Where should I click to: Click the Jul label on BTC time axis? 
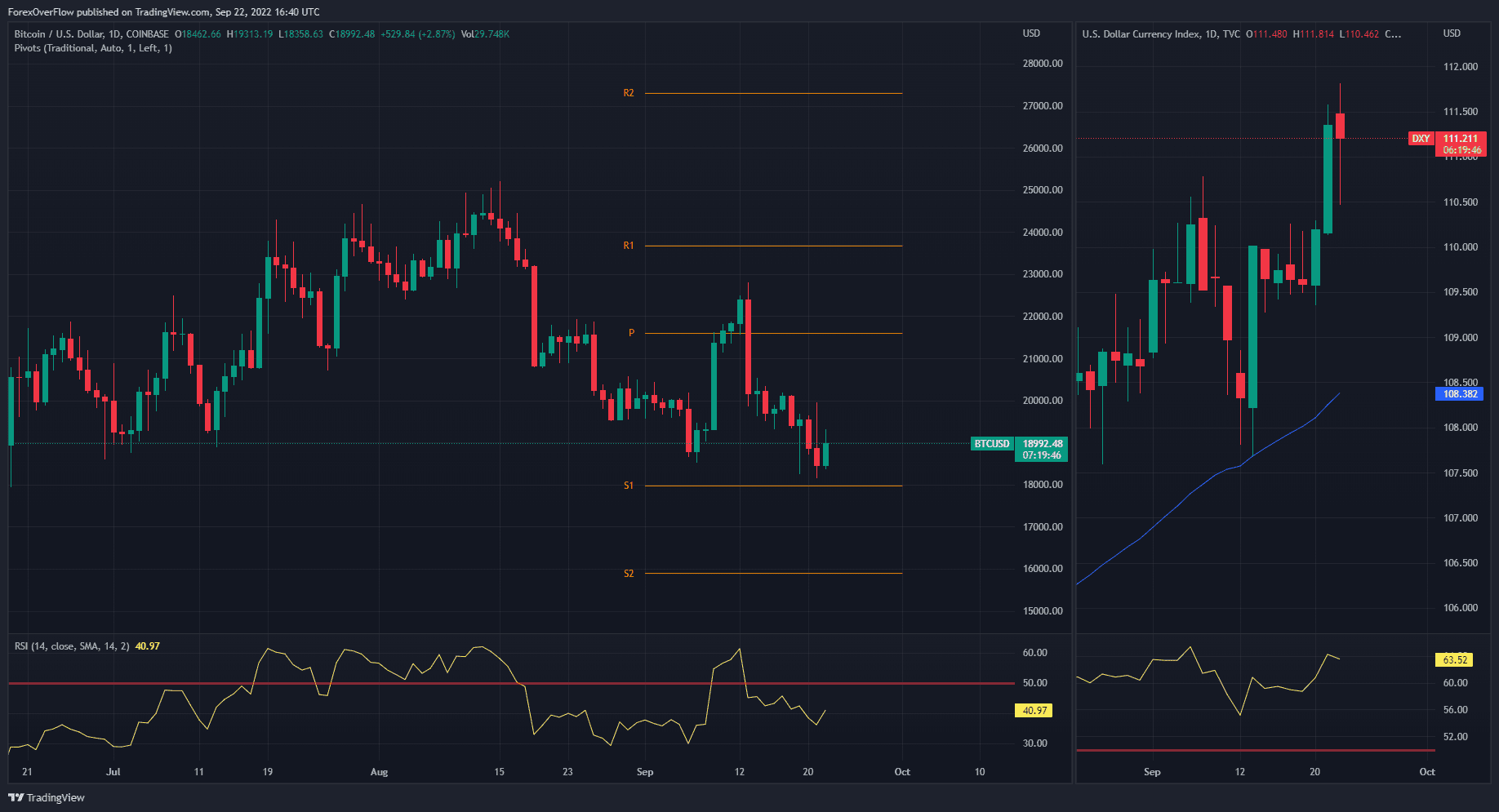(x=113, y=772)
